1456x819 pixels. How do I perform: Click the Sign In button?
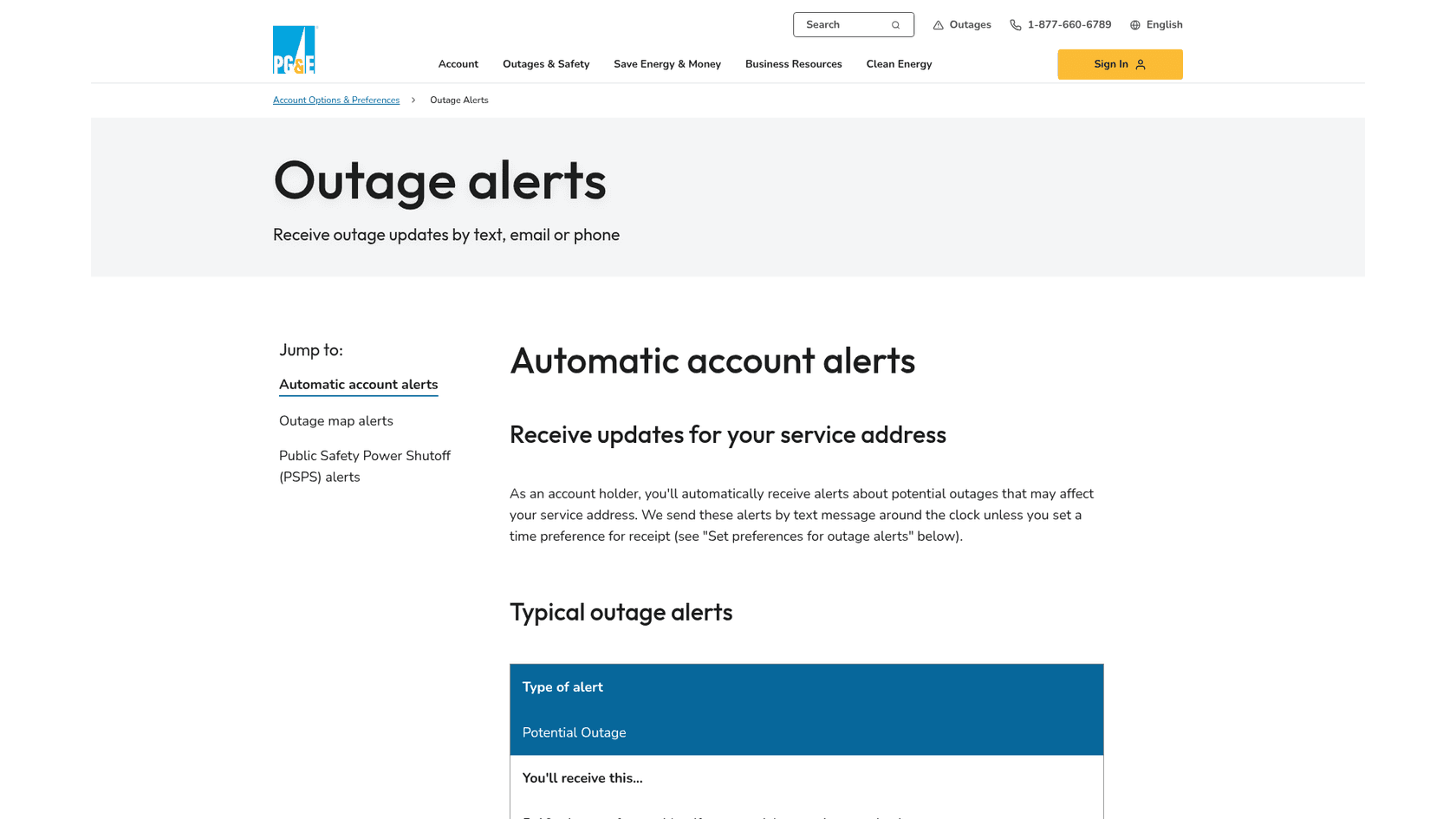click(x=1120, y=64)
